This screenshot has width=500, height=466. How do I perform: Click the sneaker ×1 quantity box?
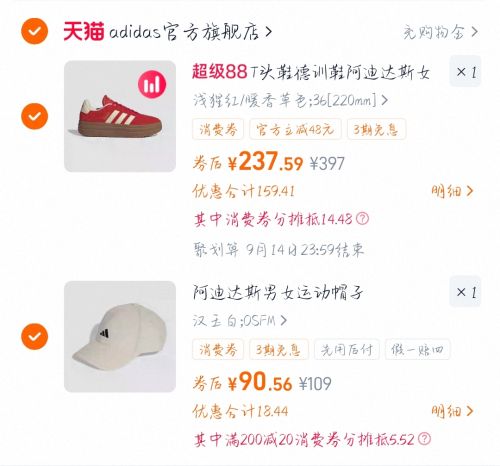coord(465,71)
